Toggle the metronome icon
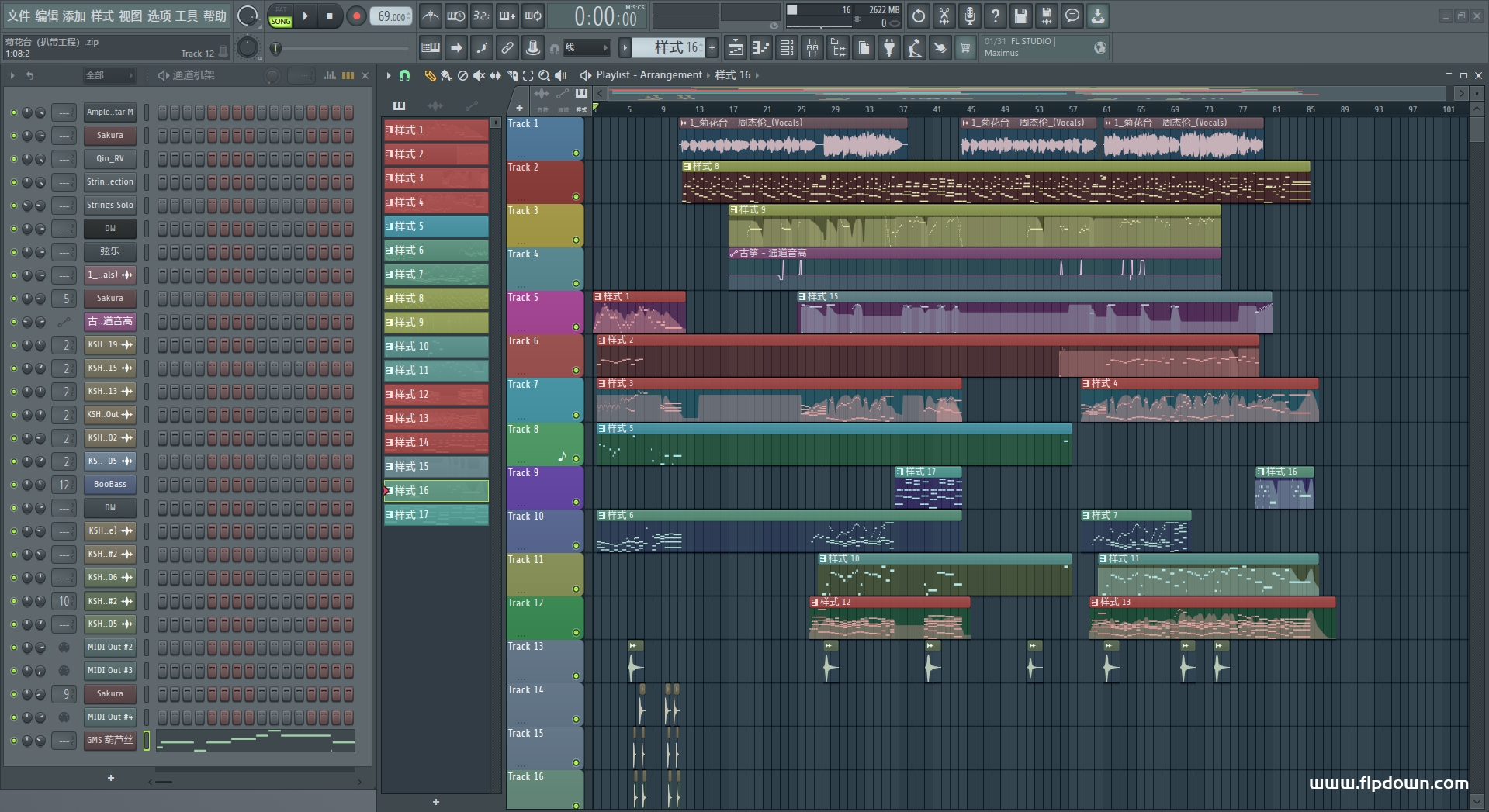This screenshot has height=812, width=1489. [x=431, y=16]
